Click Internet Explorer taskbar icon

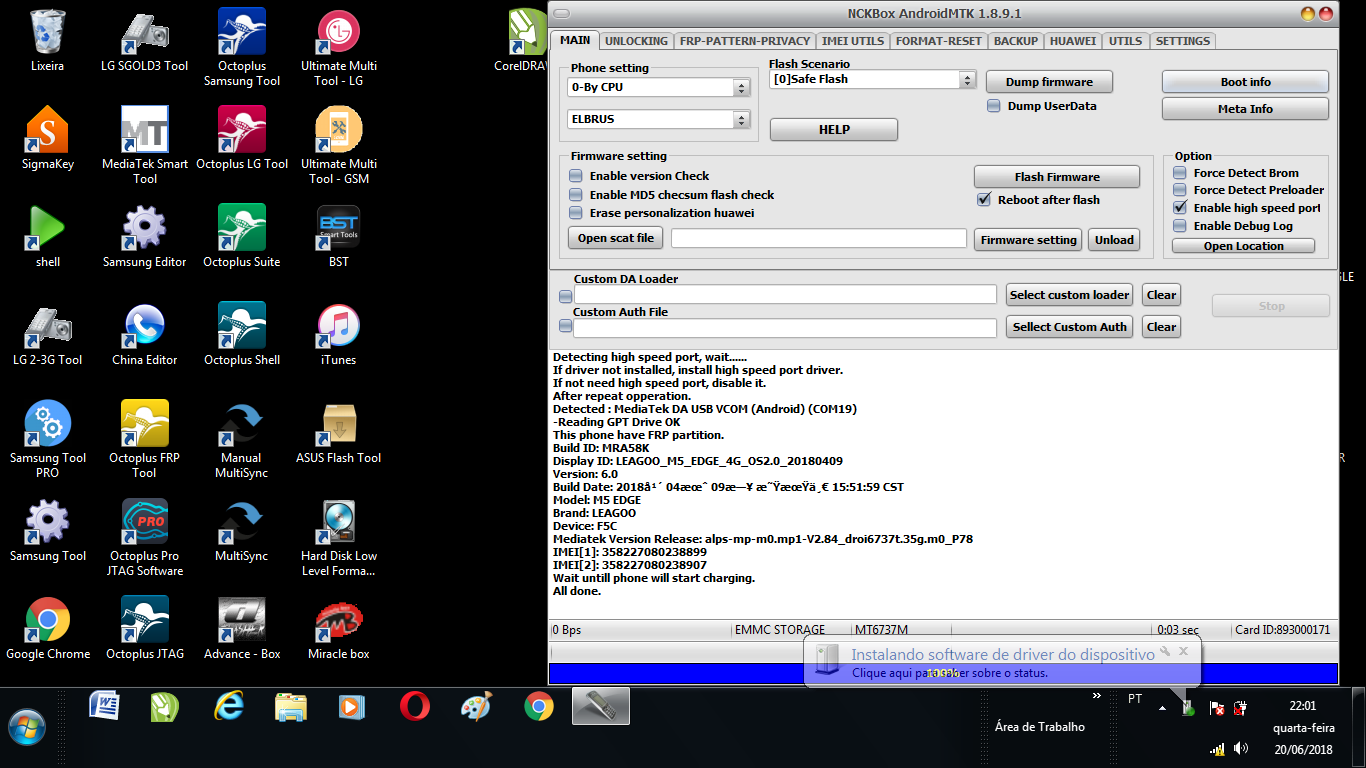[x=228, y=707]
